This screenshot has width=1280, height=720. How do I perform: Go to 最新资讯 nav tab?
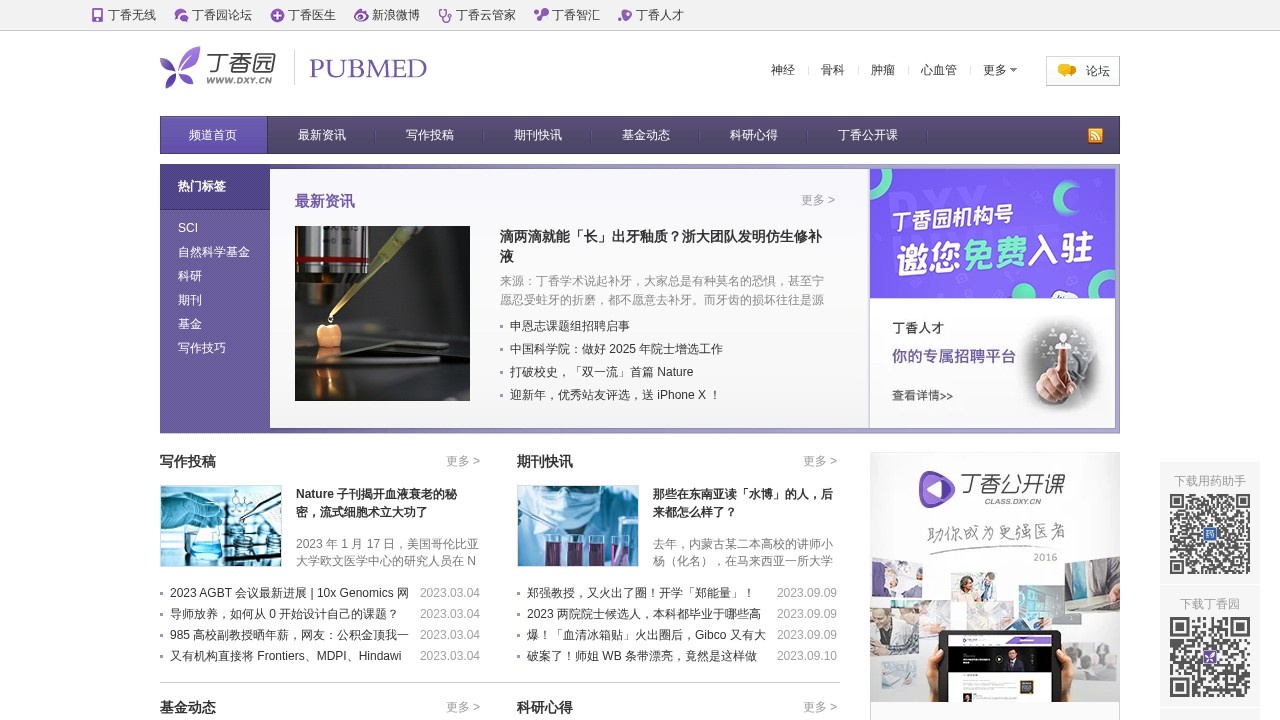322,135
